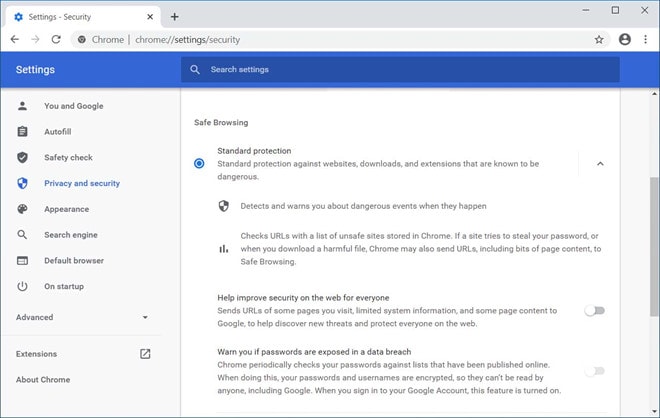
Task: Open a new tab with plus icon
Action: [174, 17]
